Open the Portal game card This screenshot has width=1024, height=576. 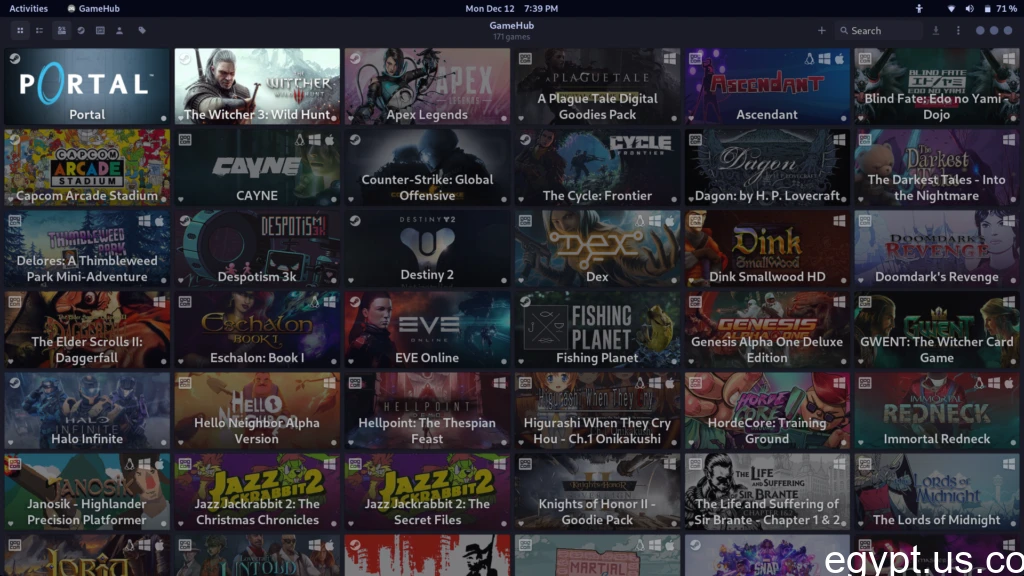coord(87,86)
